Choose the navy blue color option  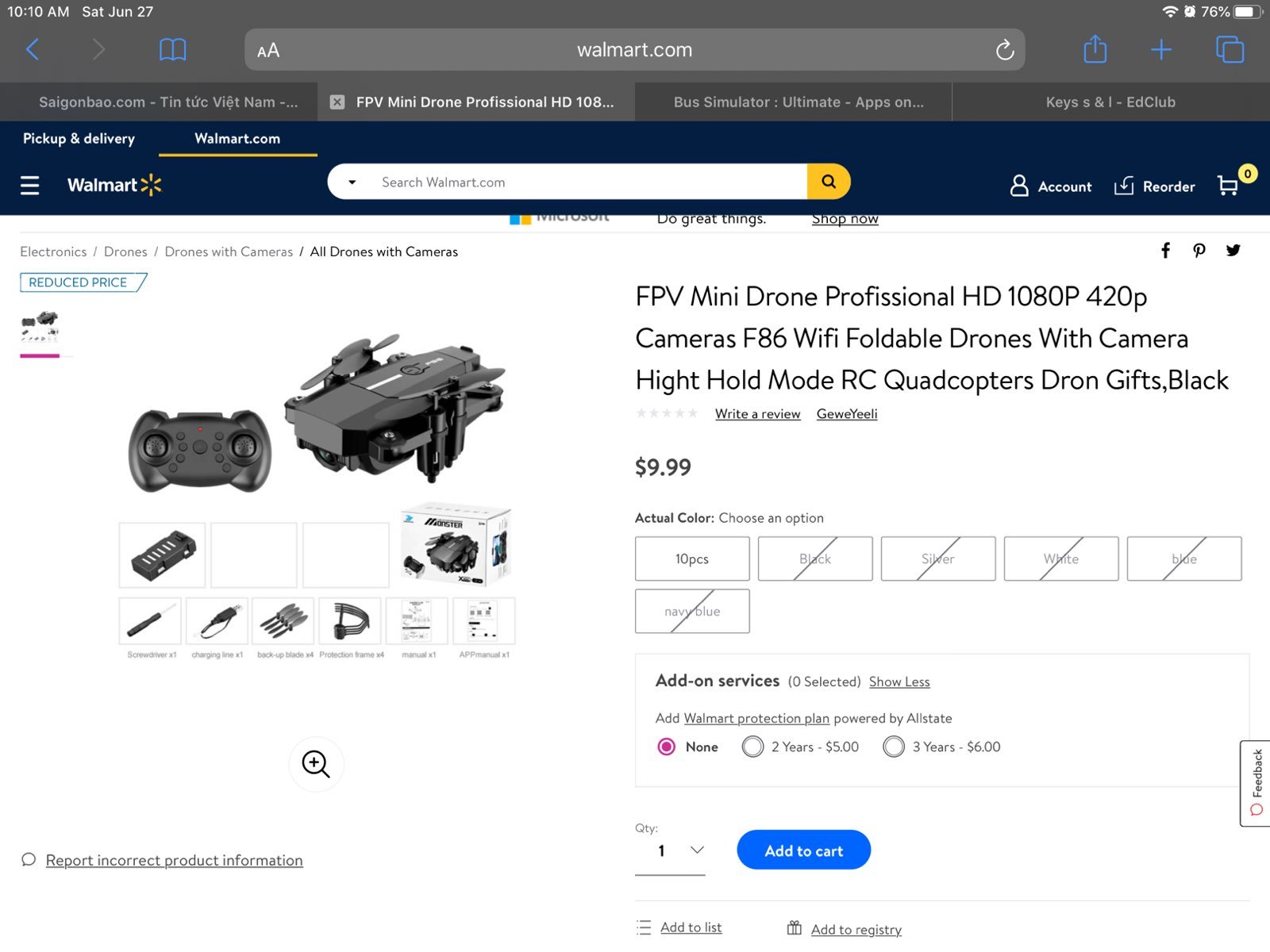pyautogui.click(x=692, y=611)
